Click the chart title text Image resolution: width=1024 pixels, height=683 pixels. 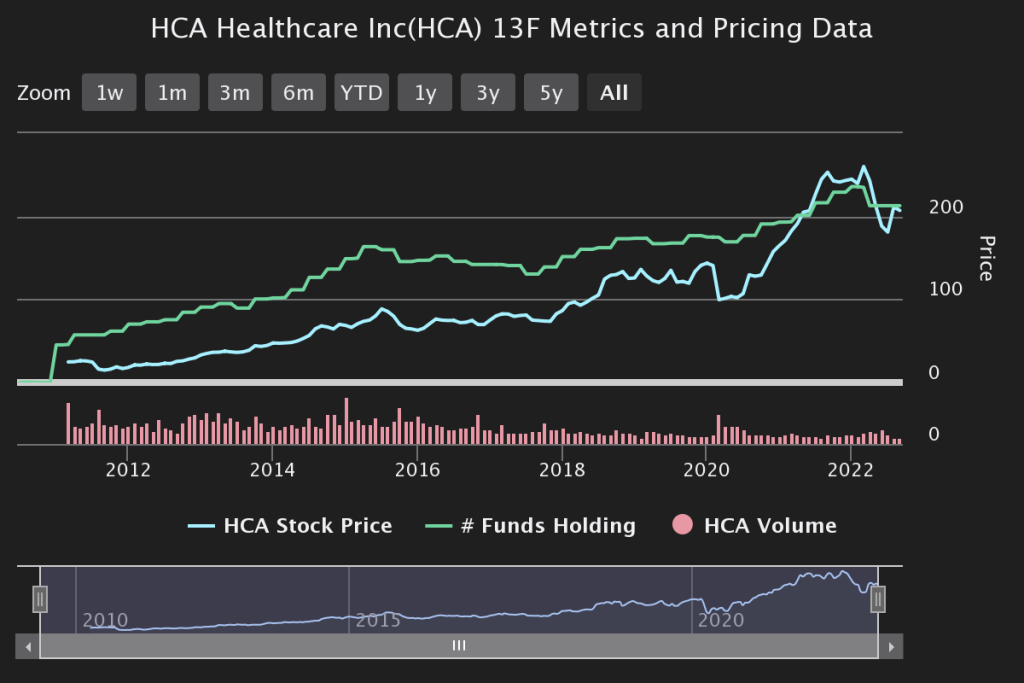tap(511, 28)
